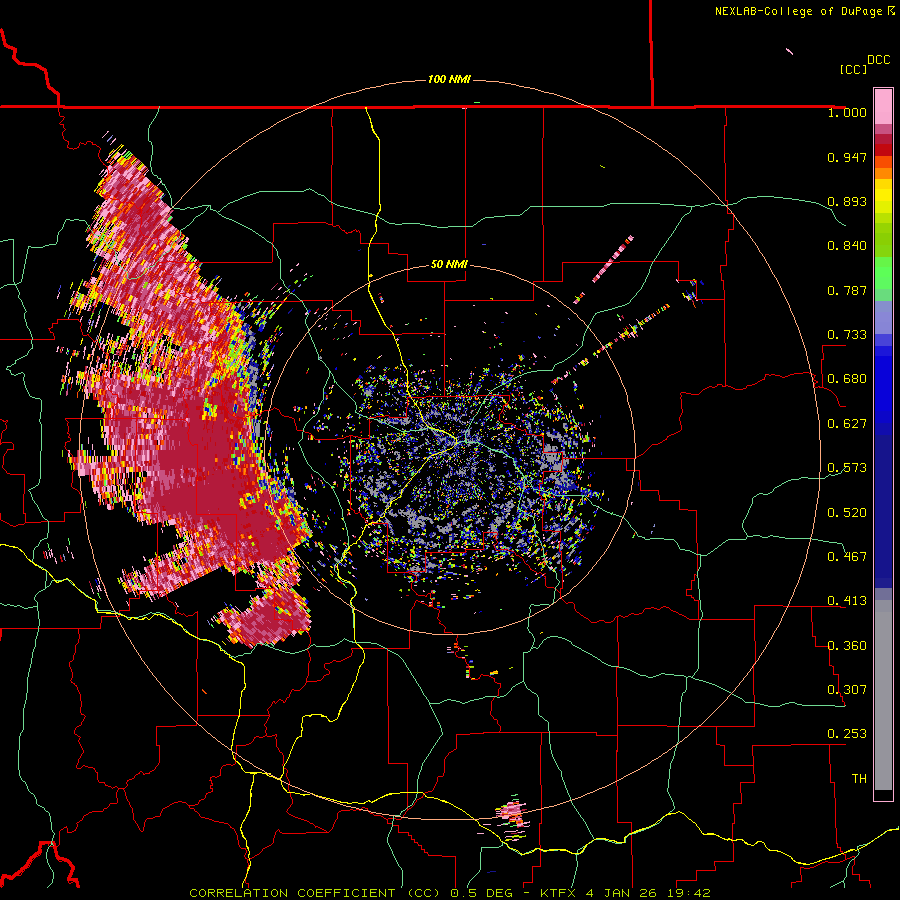Click the 1.000 scale value
The height and width of the screenshot is (900, 900).
pyautogui.click(x=847, y=112)
